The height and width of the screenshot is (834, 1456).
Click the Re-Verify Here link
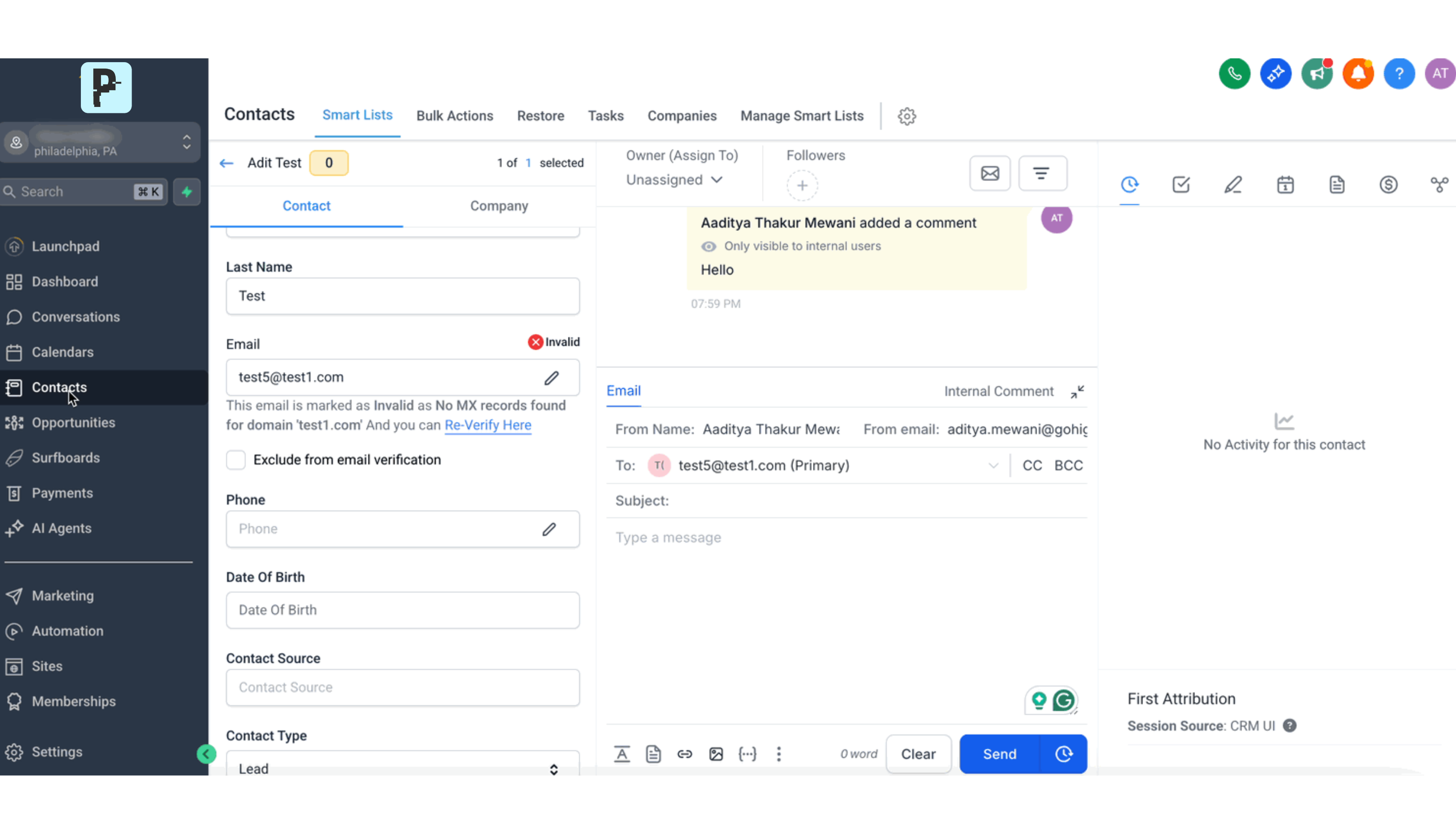487,425
